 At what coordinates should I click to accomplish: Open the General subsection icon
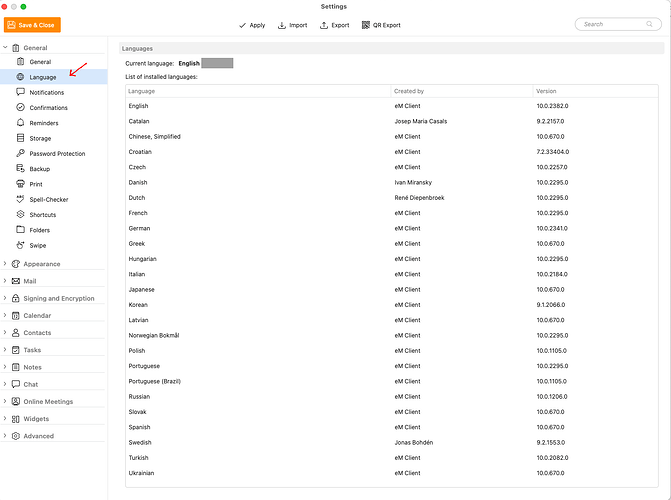click(x=20, y=62)
